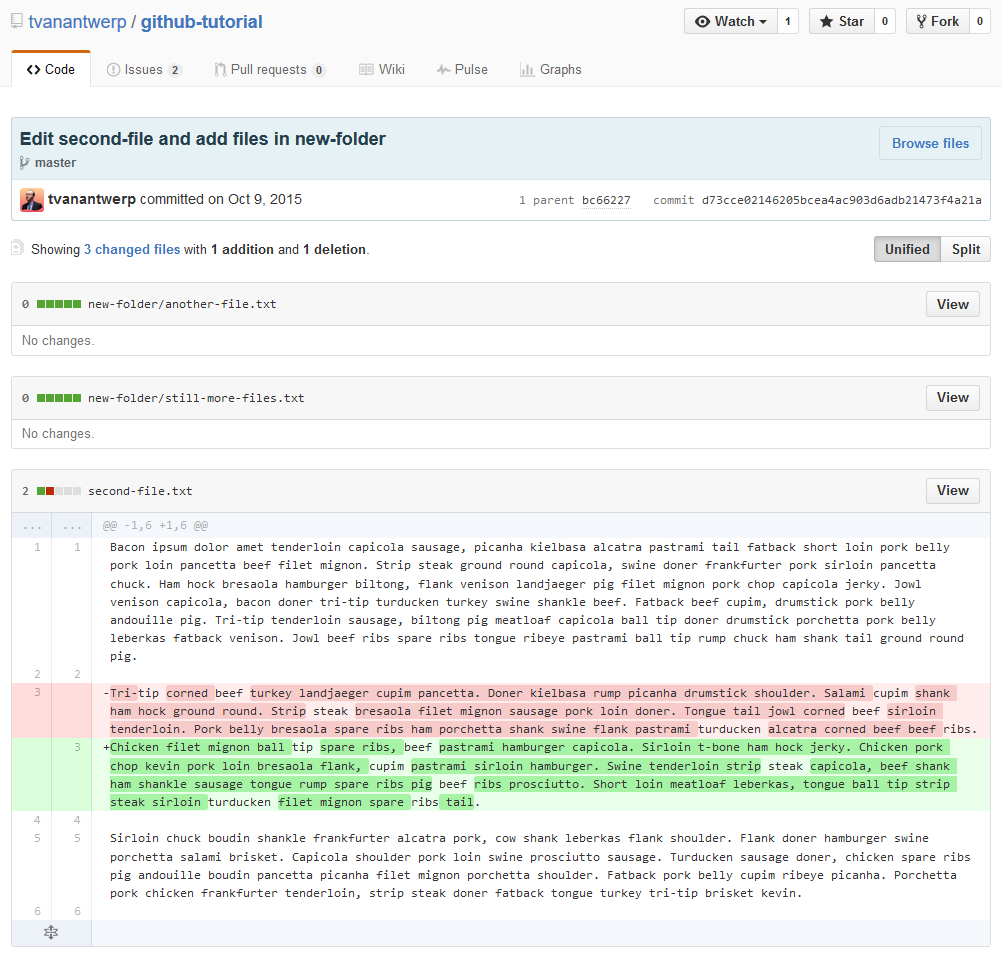The width and height of the screenshot is (1002, 958).
Task: Open the Graphs tab
Action: coord(551,70)
